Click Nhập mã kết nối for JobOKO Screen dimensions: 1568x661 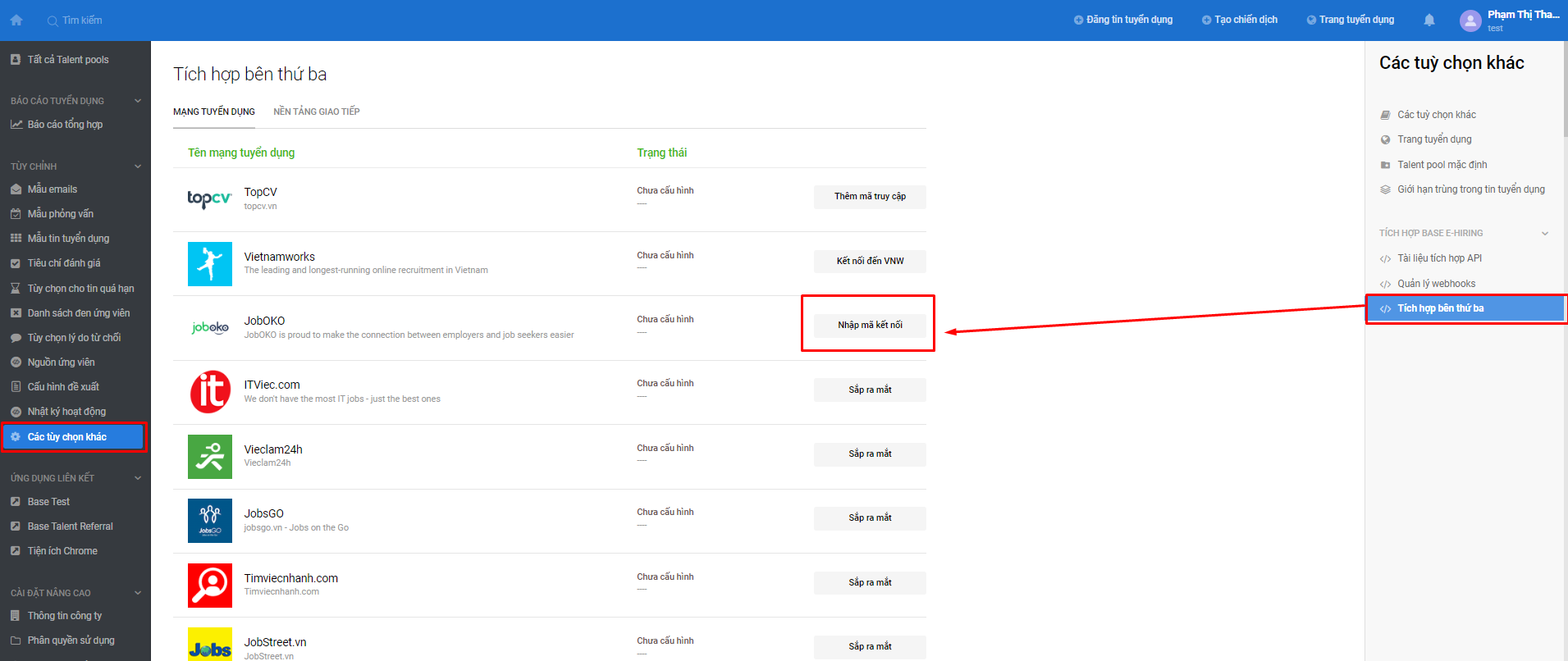tap(870, 326)
